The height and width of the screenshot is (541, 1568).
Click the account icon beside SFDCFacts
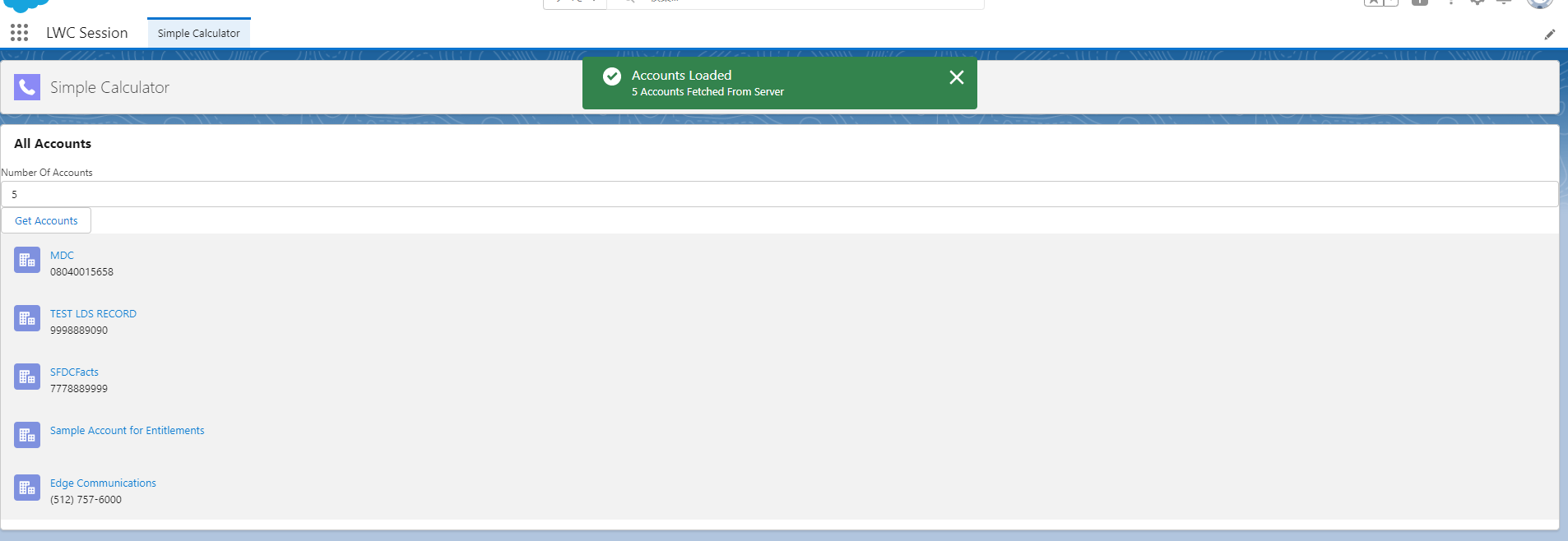(27, 377)
